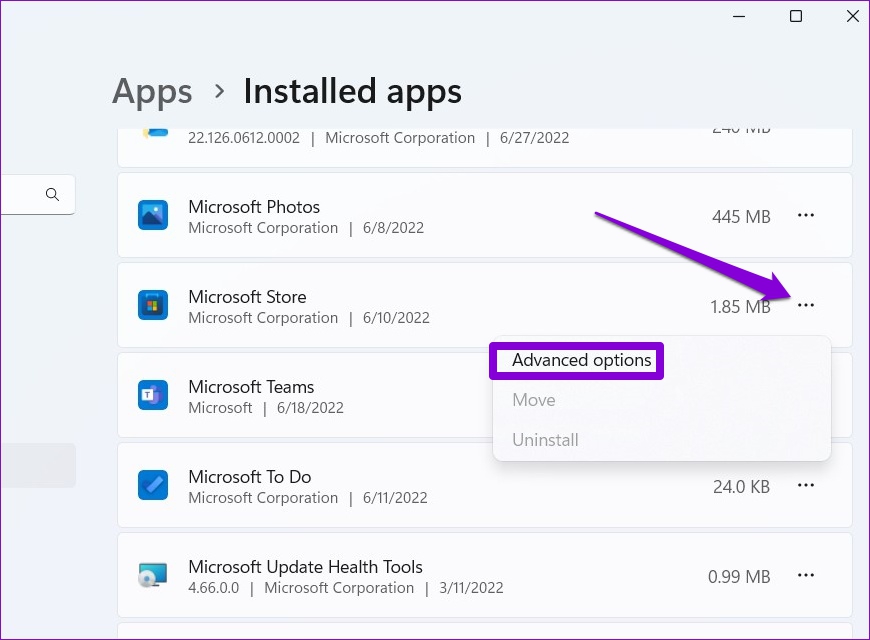Image resolution: width=870 pixels, height=640 pixels.
Task: Click the 24.0 KB size value
Action: click(x=741, y=486)
